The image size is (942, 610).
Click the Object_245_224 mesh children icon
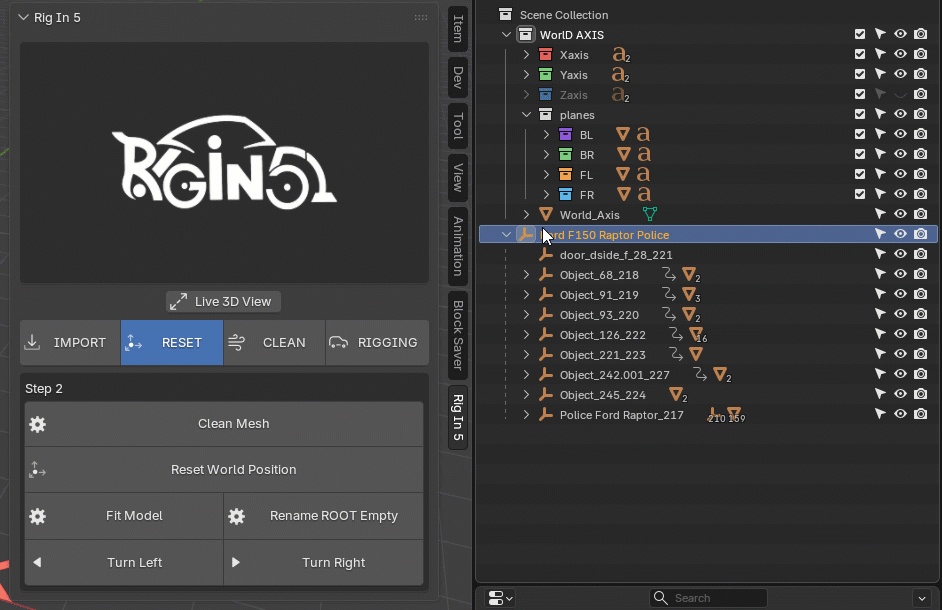coord(677,395)
